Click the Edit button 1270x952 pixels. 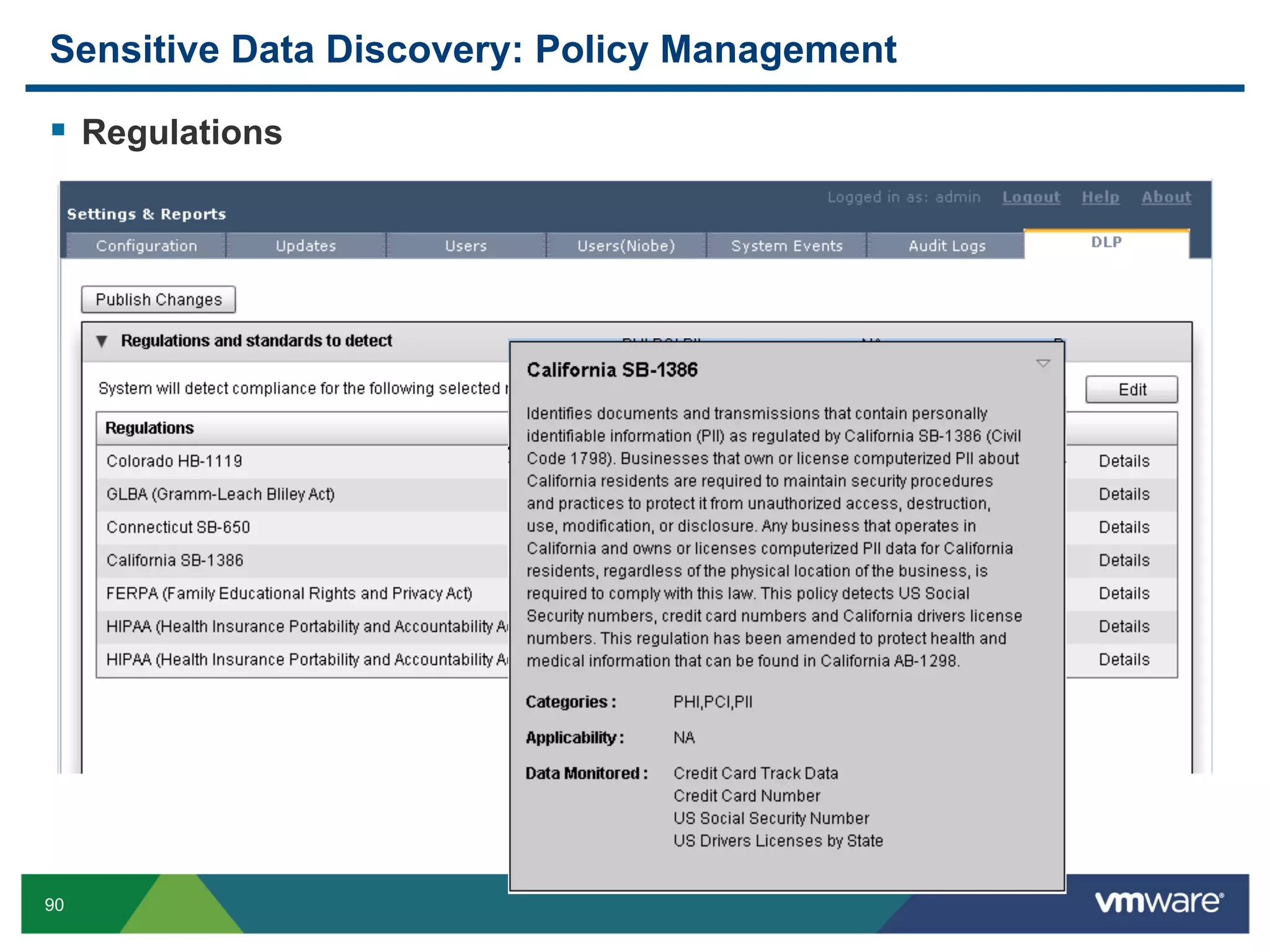click(1132, 389)
